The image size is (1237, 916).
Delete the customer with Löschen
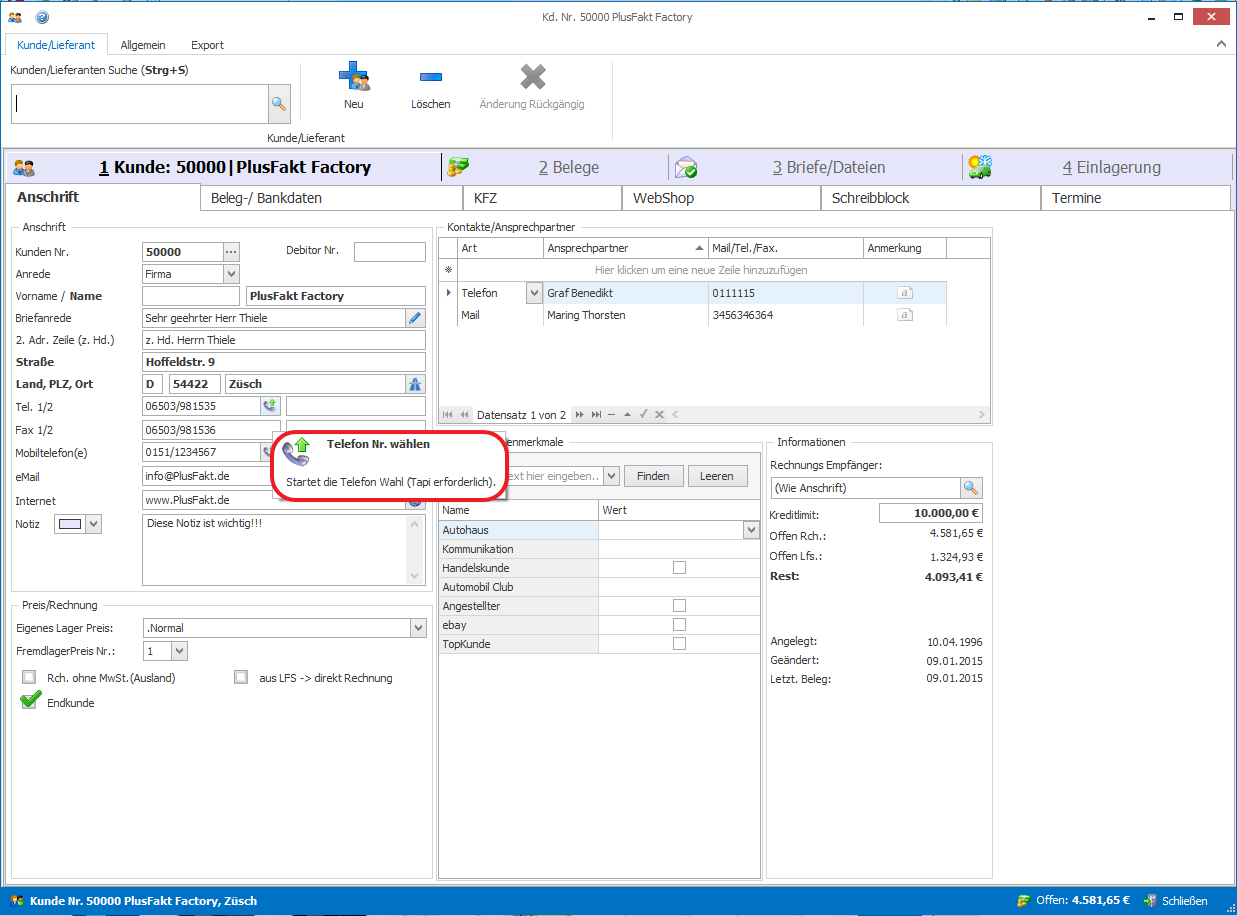pos(431,86)
